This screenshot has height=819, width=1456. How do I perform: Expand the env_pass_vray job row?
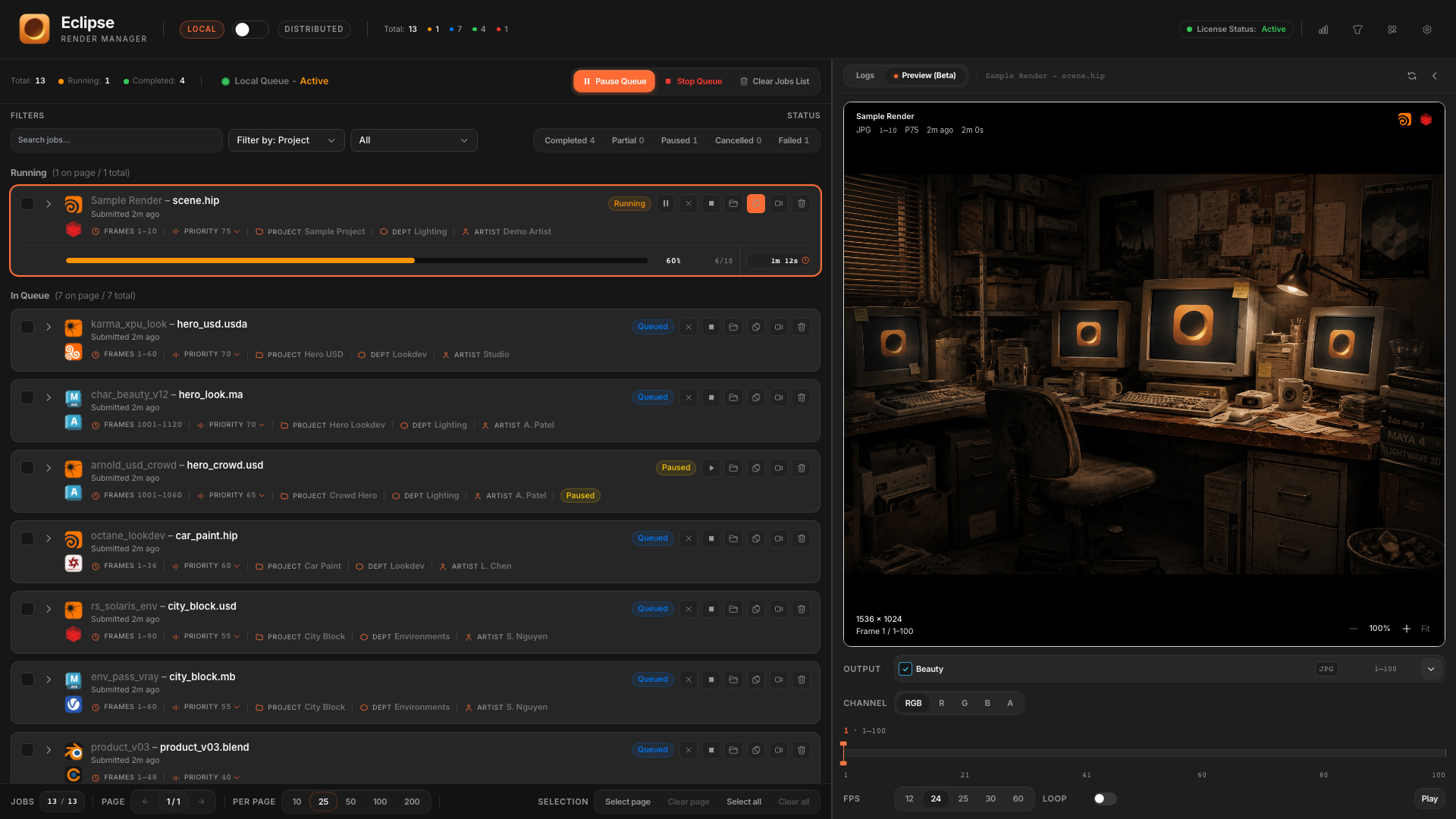pos(49,679)
